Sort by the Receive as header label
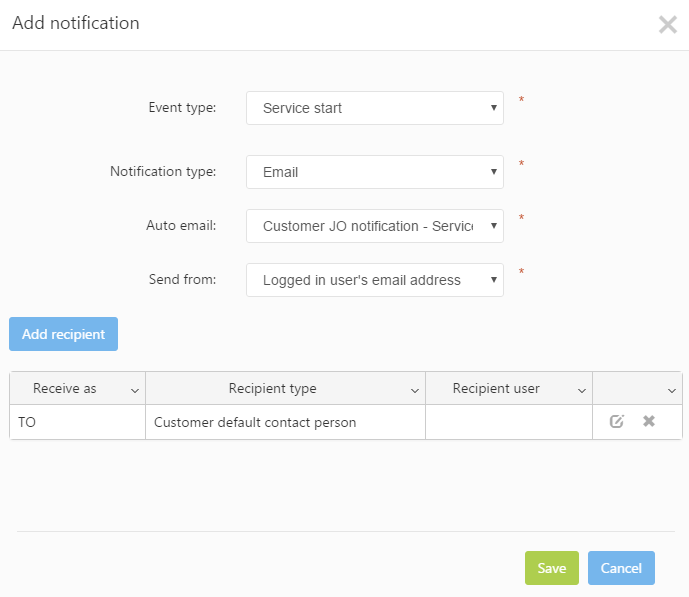This screenshot has width=689, height=597. [x=65, y=389]
